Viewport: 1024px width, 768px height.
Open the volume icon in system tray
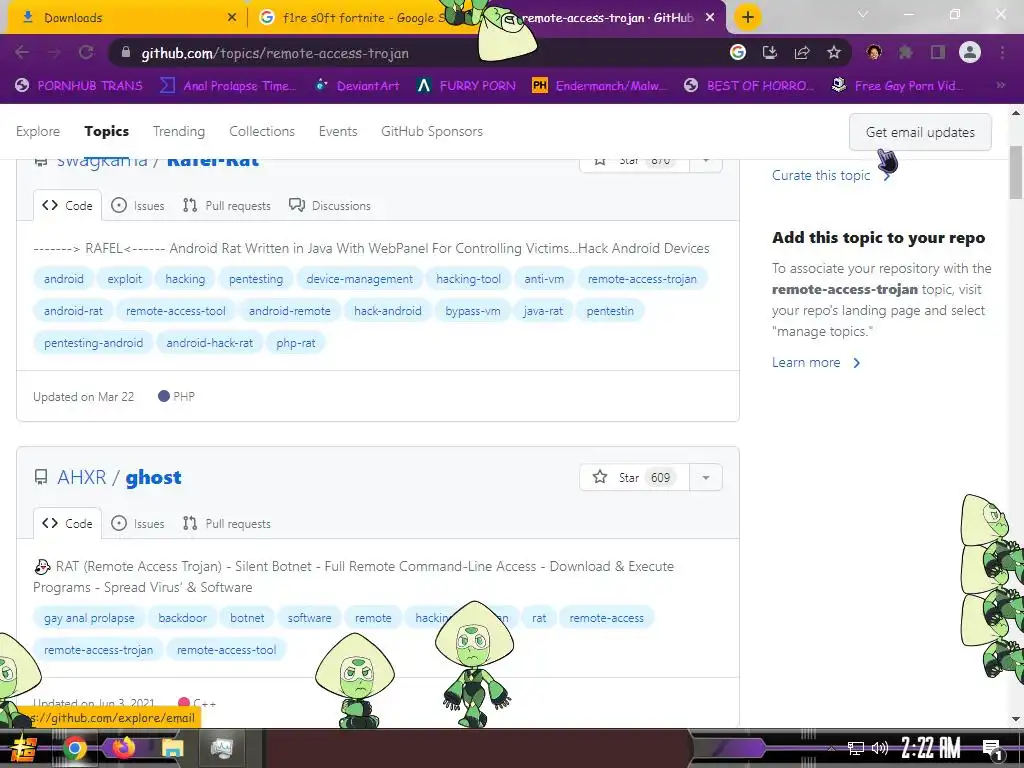point(880,748)
